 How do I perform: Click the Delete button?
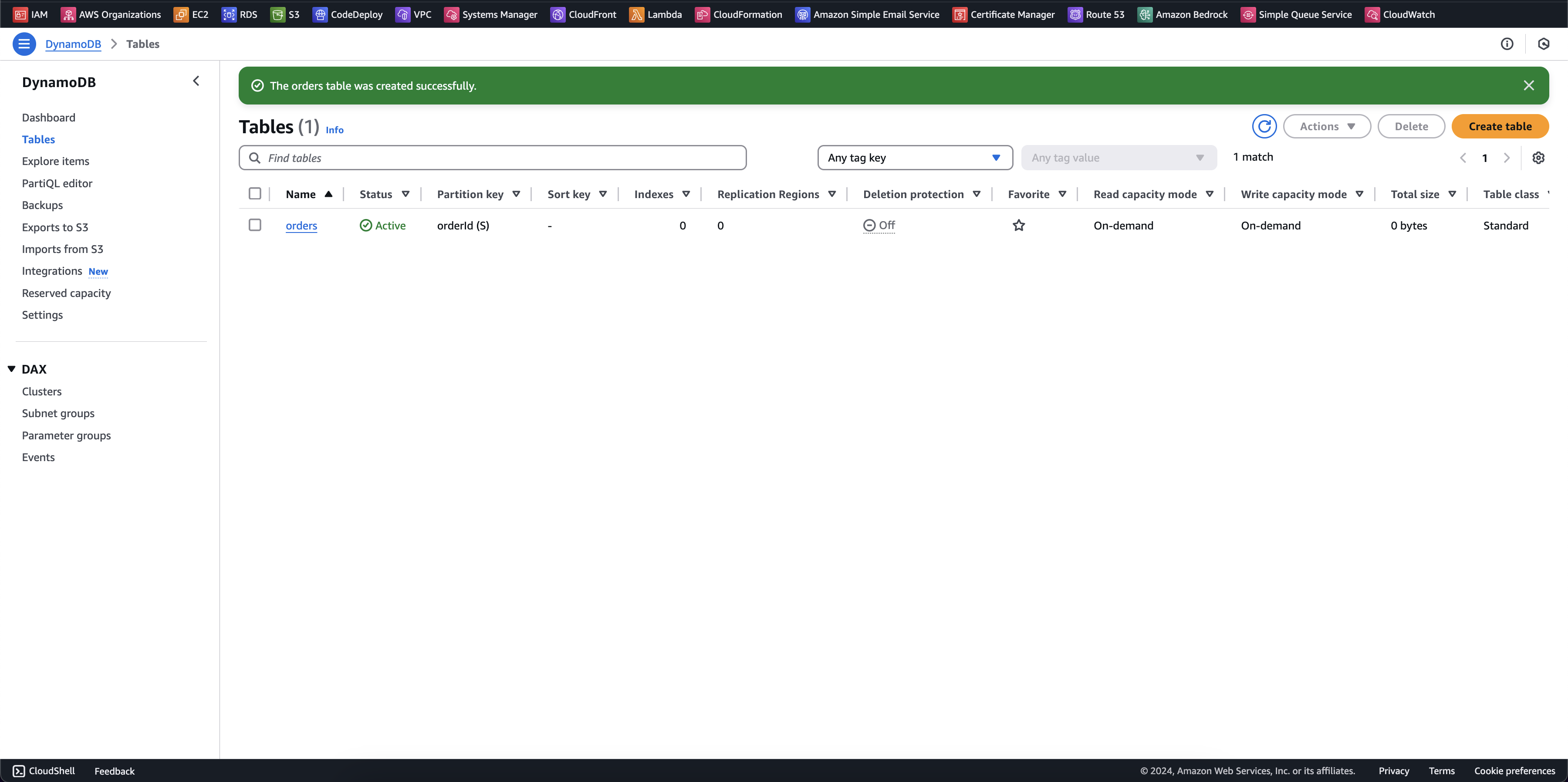coord(1411,127)
